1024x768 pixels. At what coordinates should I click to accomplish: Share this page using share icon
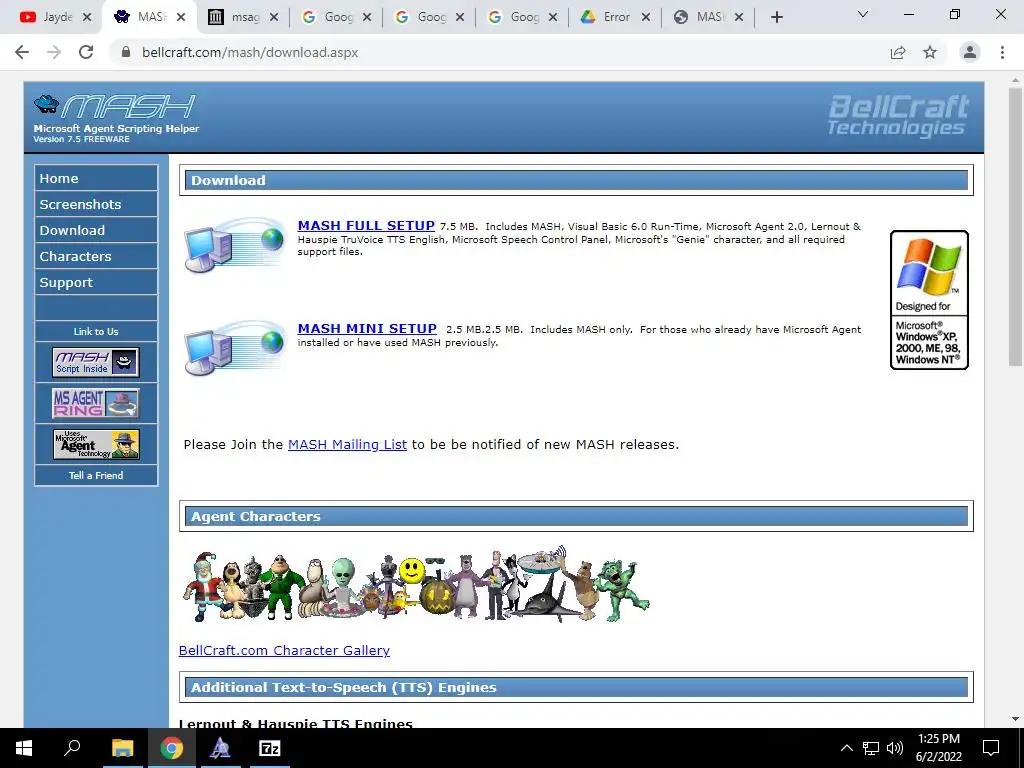click(x=898, y=52)
